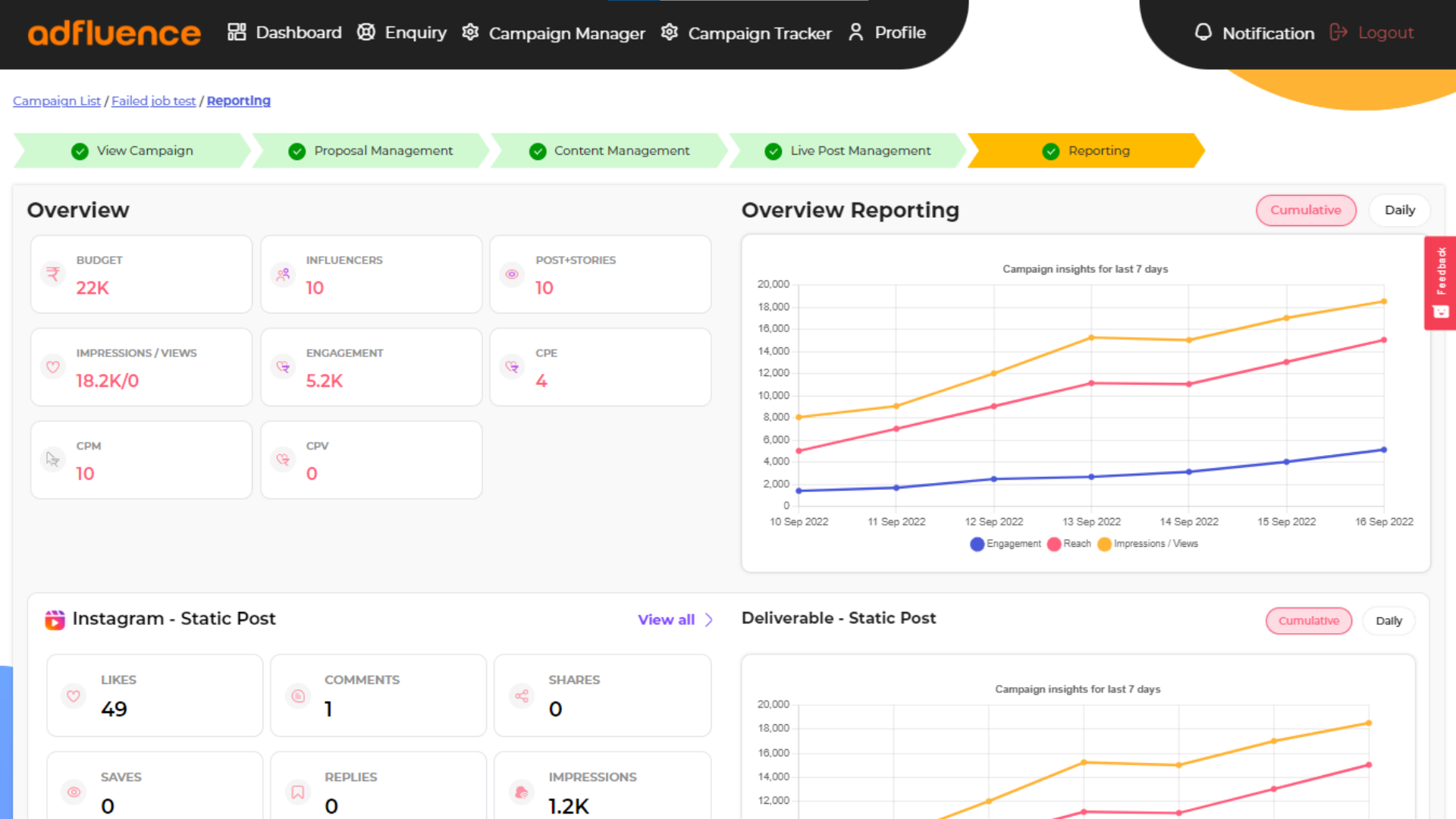Click the Instagram Static Post icon
Image resolution: width=1456 pixels, height=819 pixels.
click(x=55, y=620)
